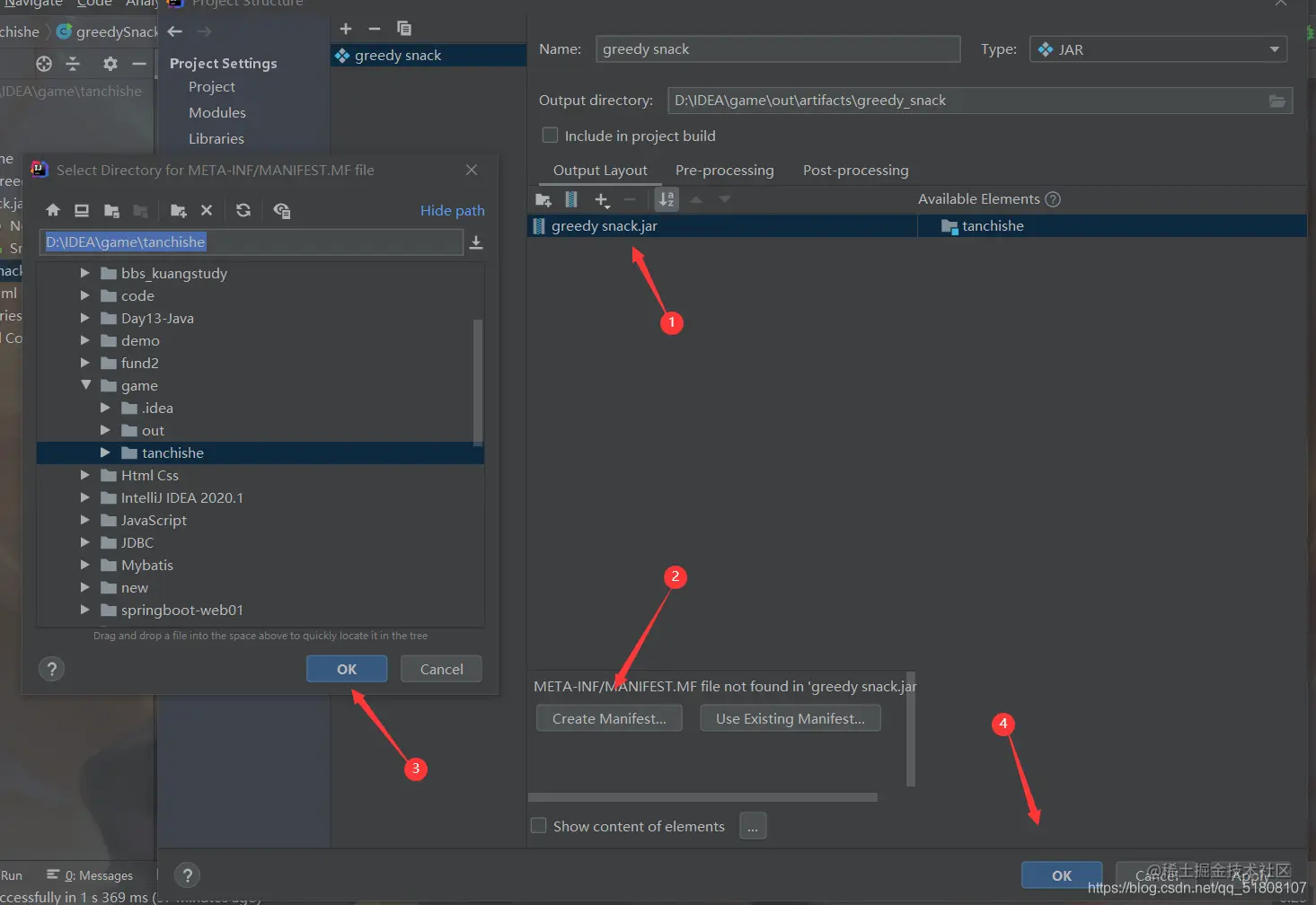Screen dimensions: 1316x905
Task: Collapse all in project tool window
Action: coord(74,64)
